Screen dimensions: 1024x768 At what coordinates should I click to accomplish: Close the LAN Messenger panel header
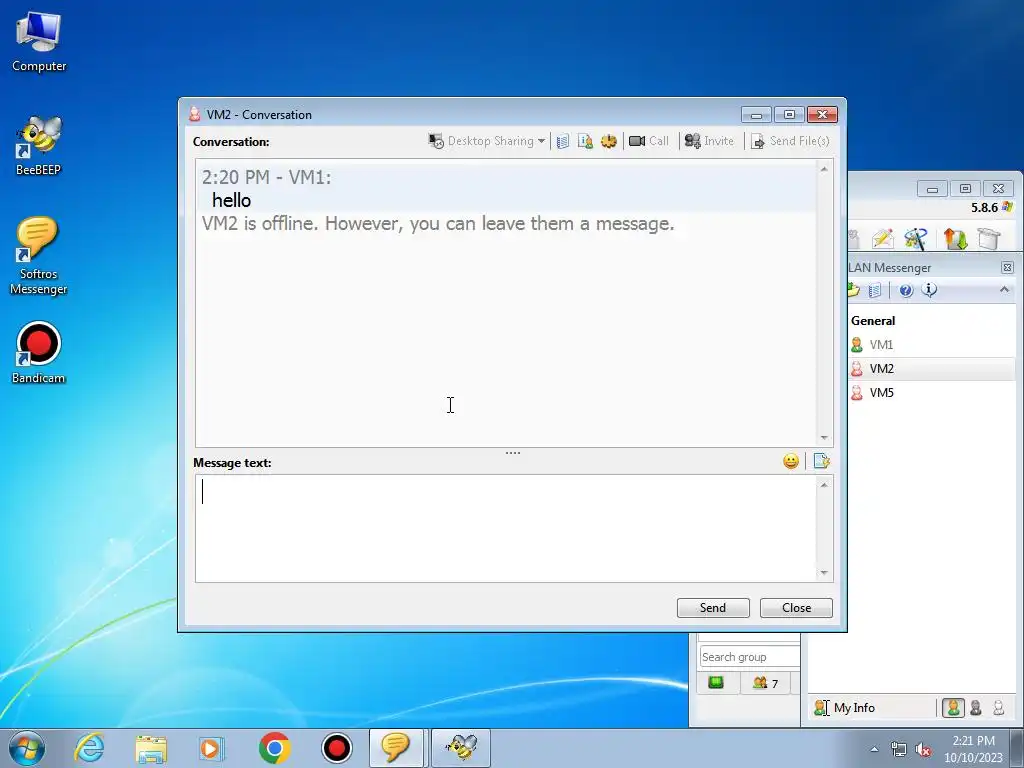[1007, 268]
